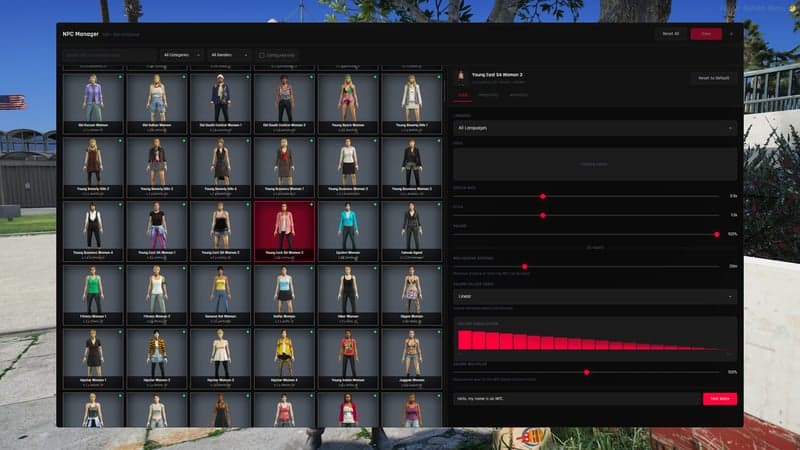Click the green status icon on Young Beach Woman
Screen dimensions: 800x450
coord(375,77)
